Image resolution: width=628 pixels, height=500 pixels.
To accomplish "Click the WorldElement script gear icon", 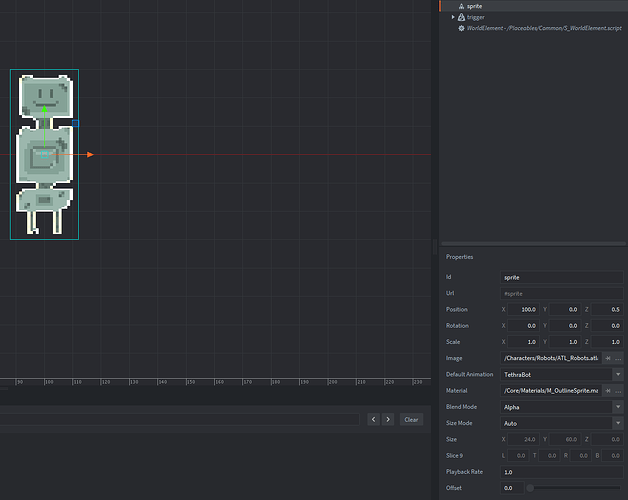I will (461, 28).
